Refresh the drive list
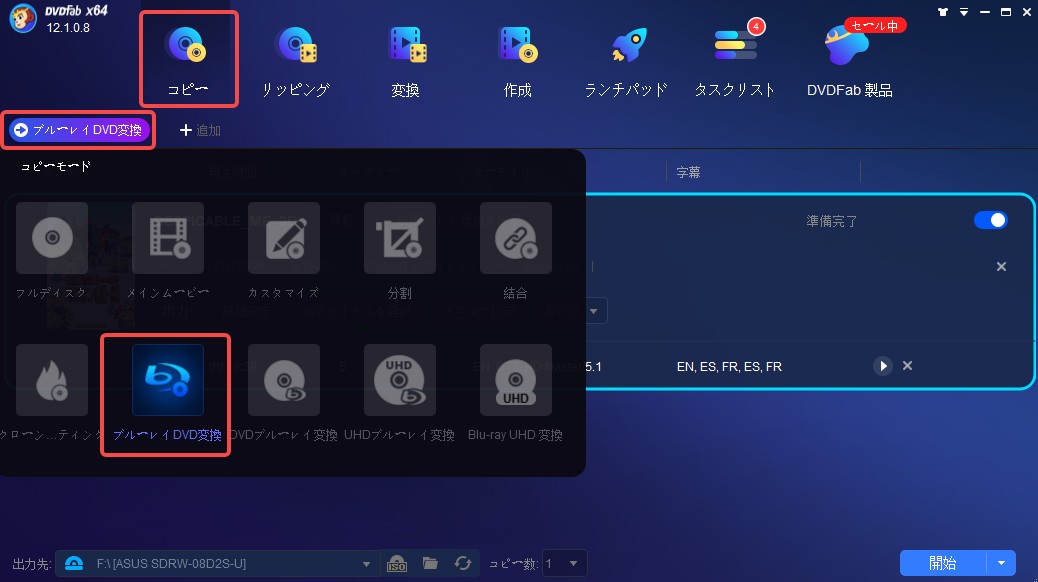 462,563
